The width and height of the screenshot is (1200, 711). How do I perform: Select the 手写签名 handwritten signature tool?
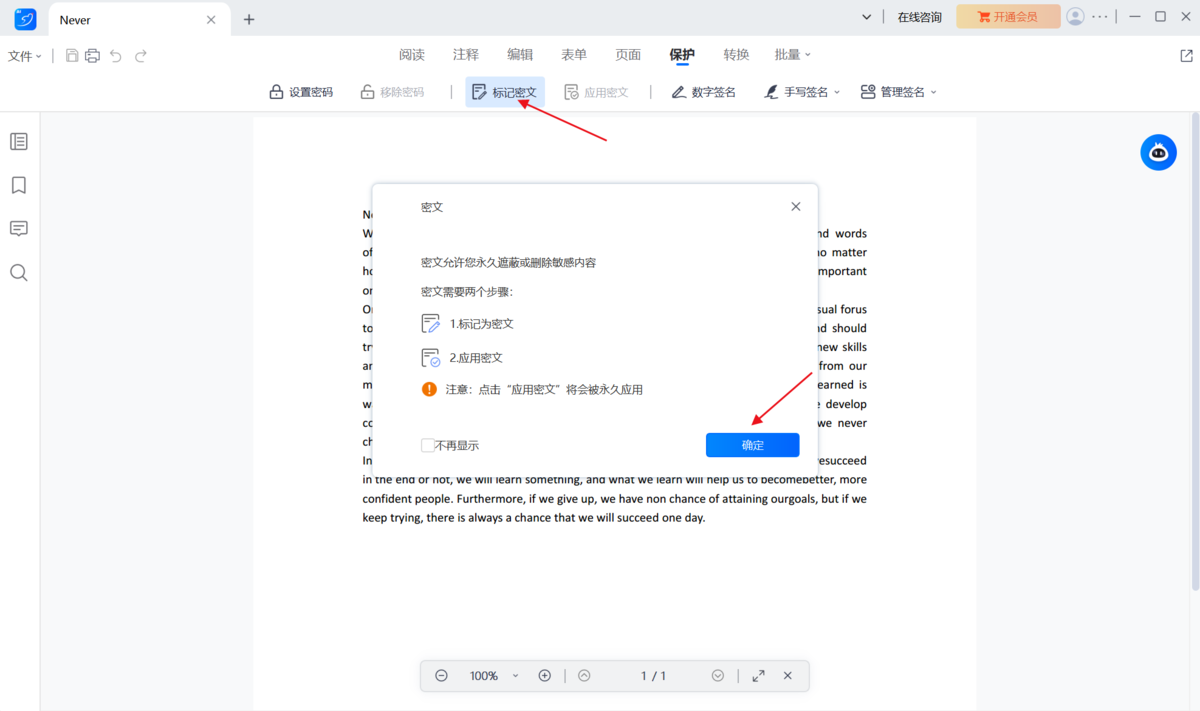[x=795, y=91]
